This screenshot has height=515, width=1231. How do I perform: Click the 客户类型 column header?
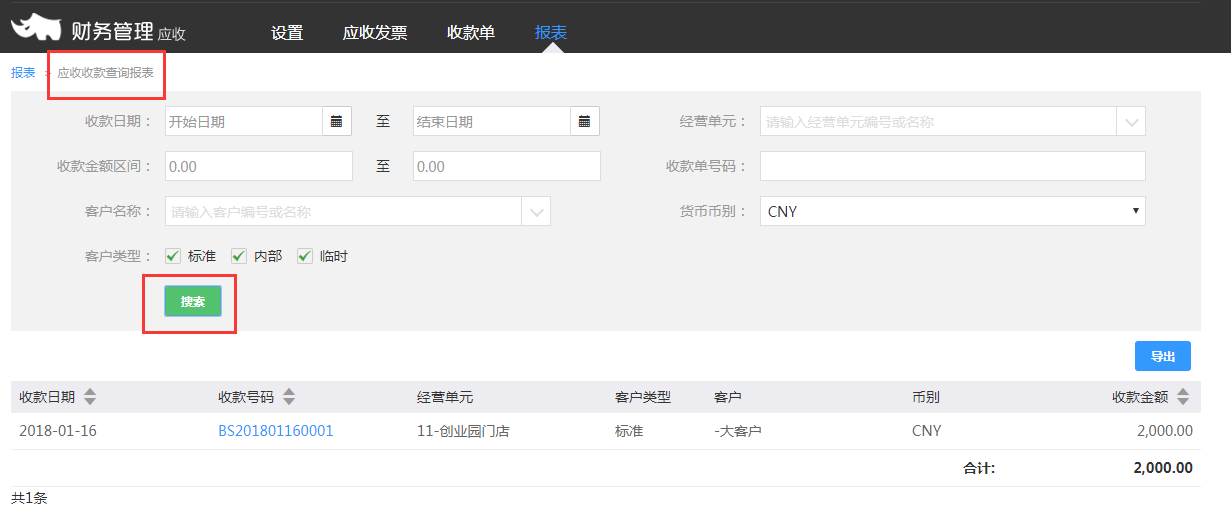(643, 397)
